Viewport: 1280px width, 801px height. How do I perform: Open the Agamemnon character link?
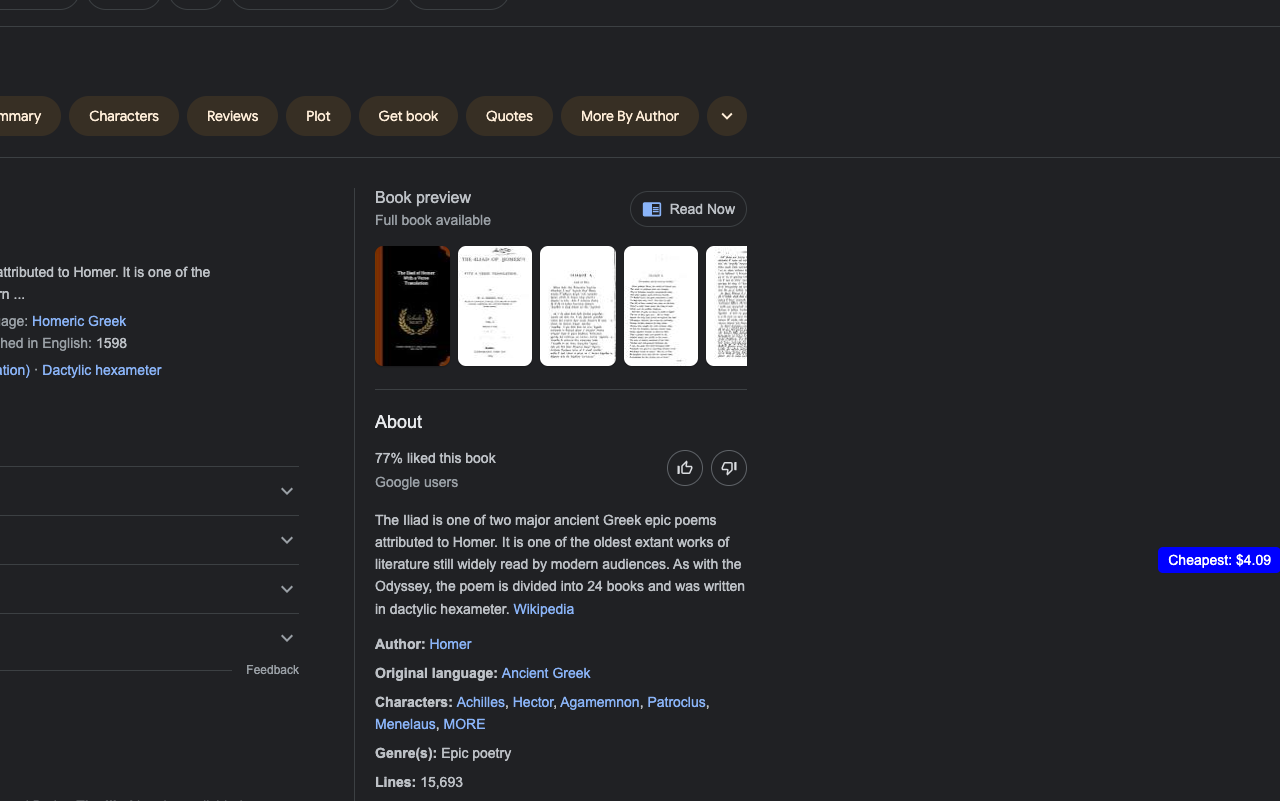(x=600, y=702)
